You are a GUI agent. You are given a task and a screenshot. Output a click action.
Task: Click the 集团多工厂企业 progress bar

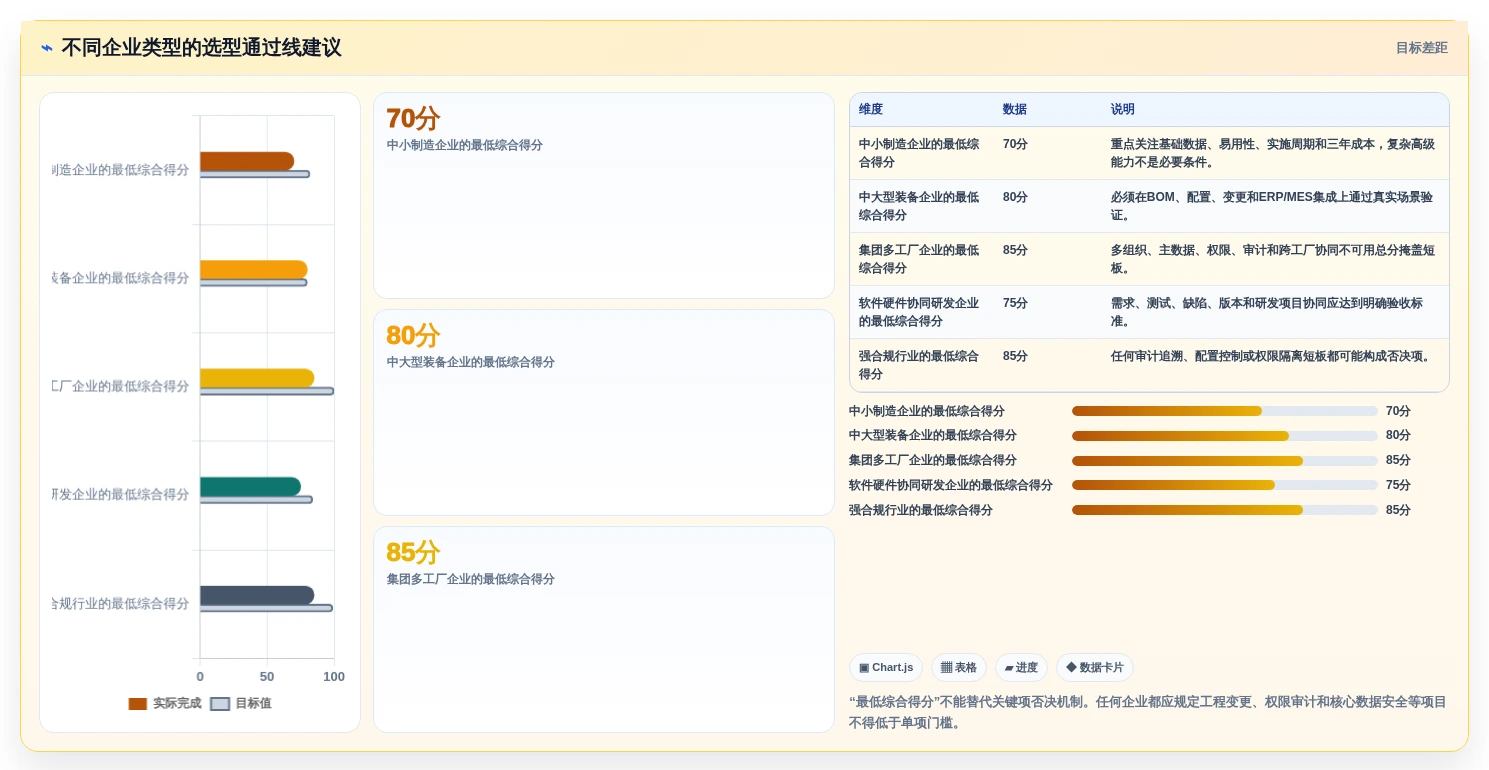point(1225,461)
